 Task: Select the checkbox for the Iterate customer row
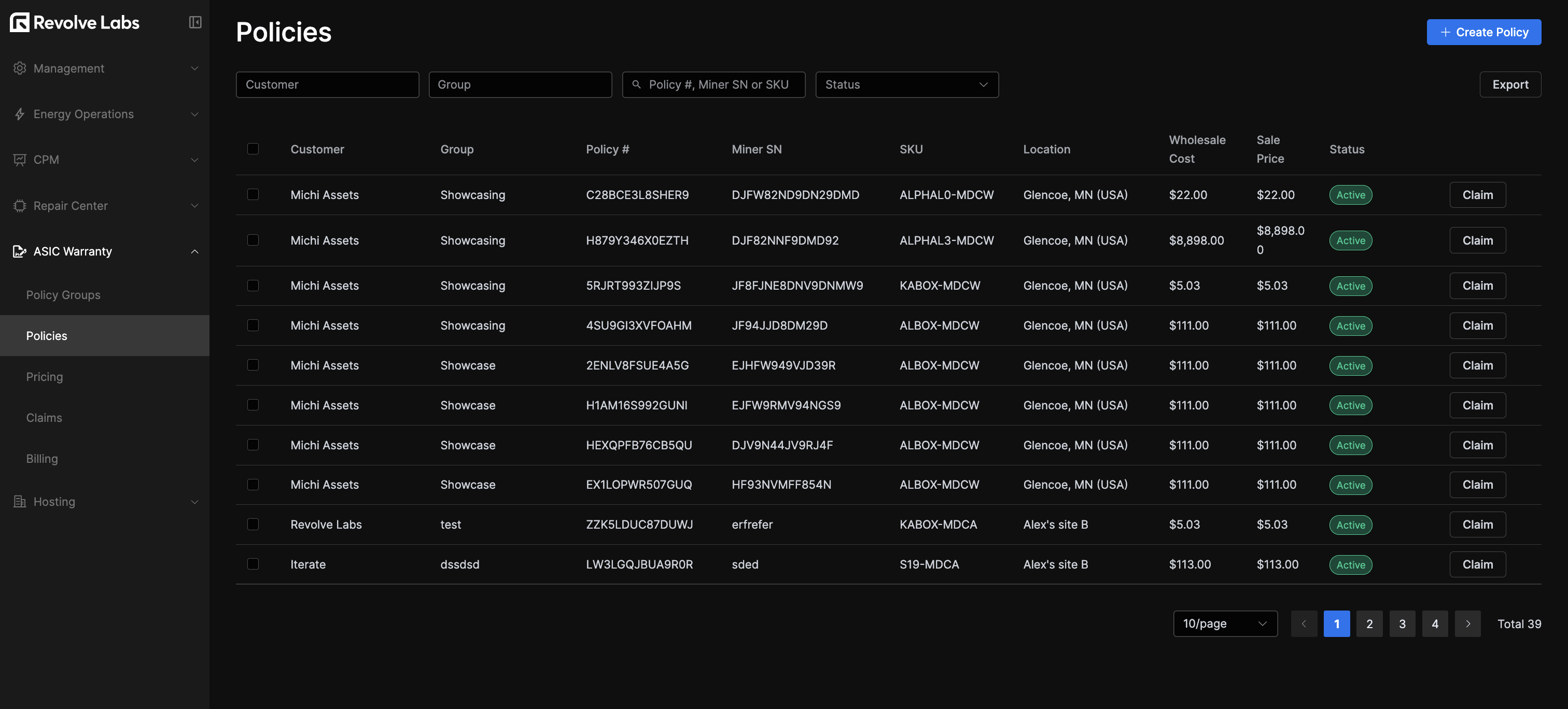point(253,564)
